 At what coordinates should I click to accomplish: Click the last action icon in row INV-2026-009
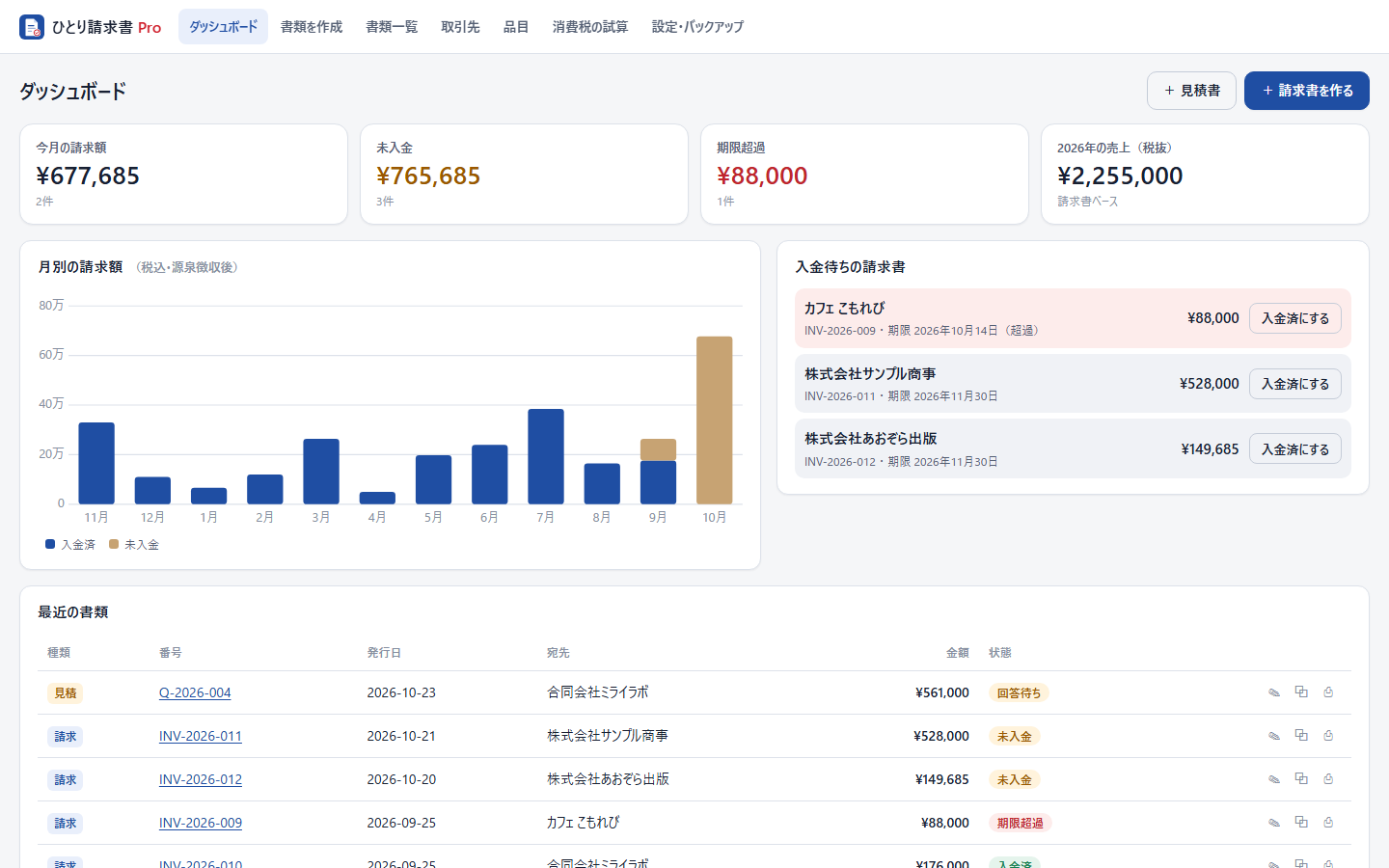click(1328, 823)
